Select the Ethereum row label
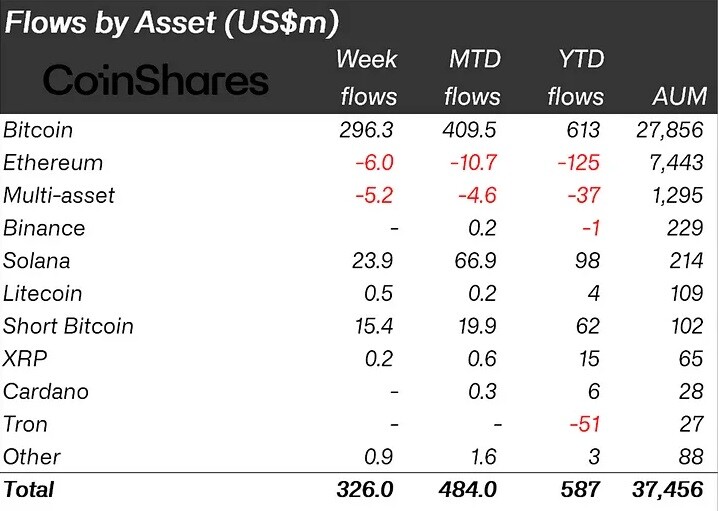718x511 pixels. click(53, 163)
